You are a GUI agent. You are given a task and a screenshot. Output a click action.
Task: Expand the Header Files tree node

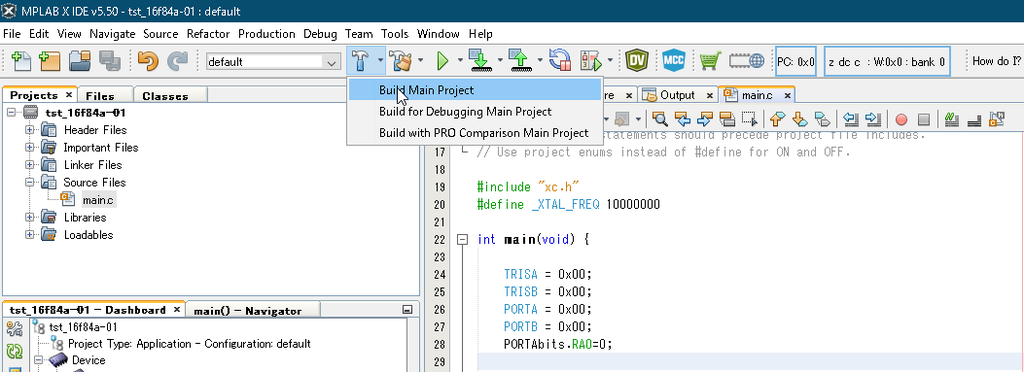pyautogui.click(x=29, y=130)
